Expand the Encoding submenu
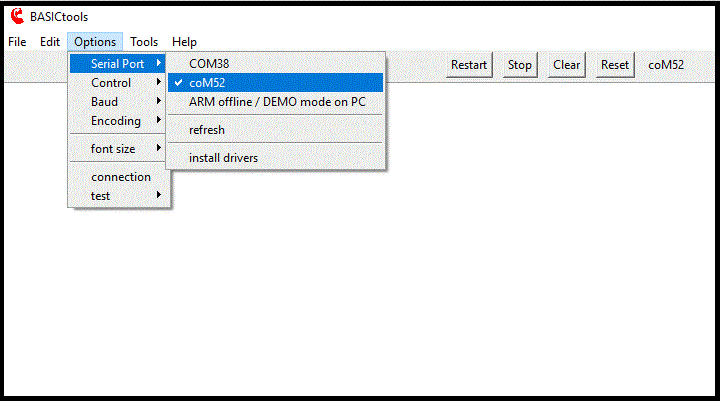This screenshot has height=401, width=720. (116, 121)
